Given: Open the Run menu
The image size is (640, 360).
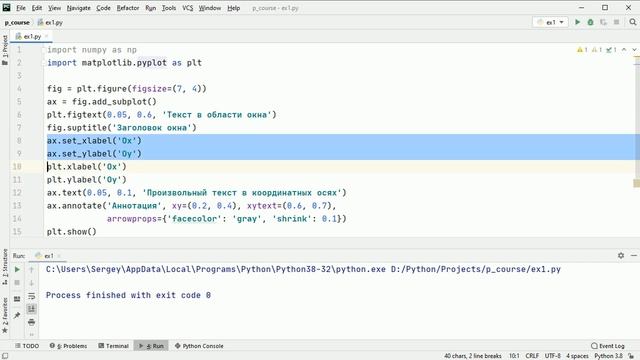Looking at the screenshot, I should click(151, 8).
